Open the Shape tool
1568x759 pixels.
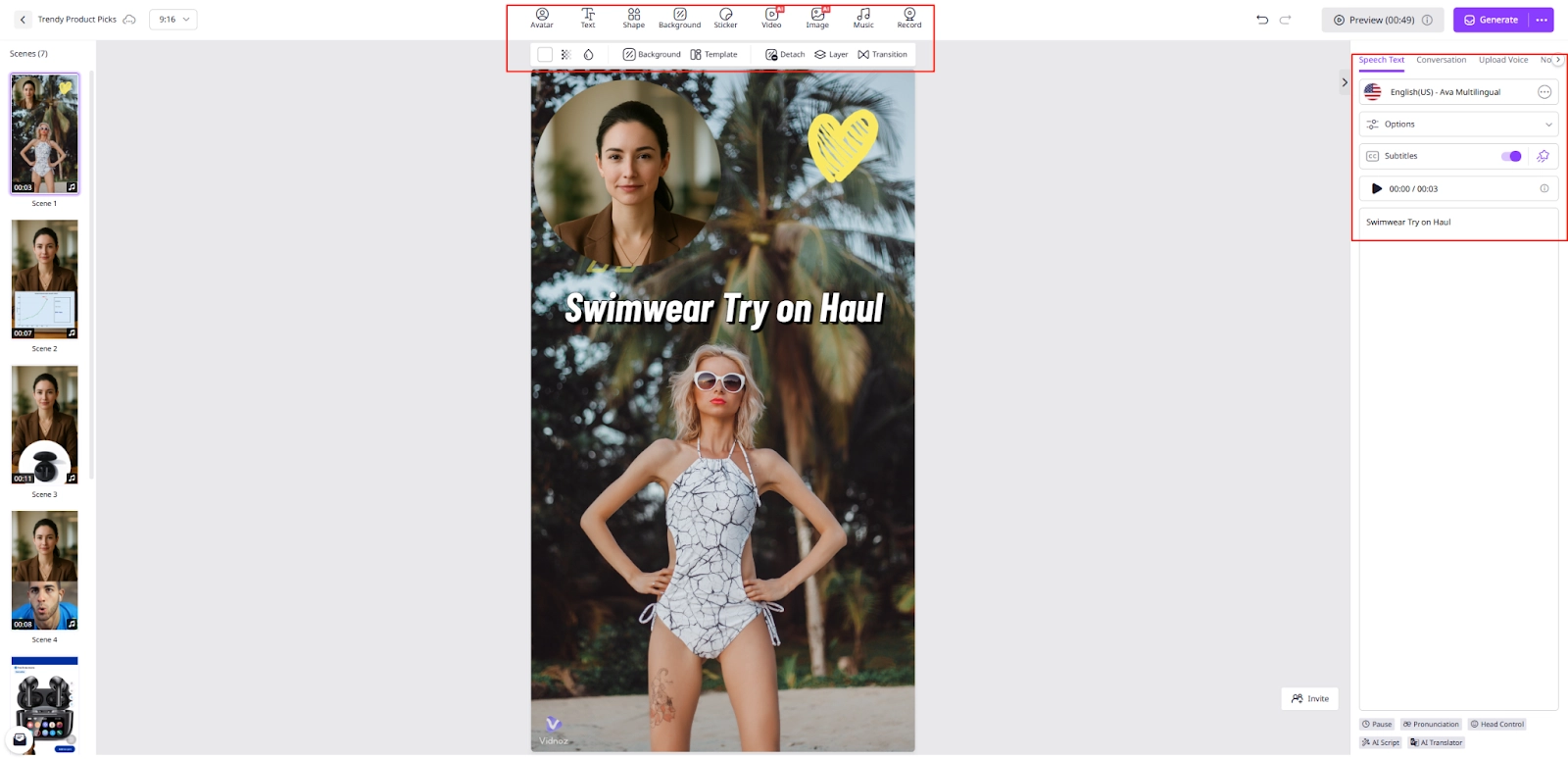[x=634, y=19]
